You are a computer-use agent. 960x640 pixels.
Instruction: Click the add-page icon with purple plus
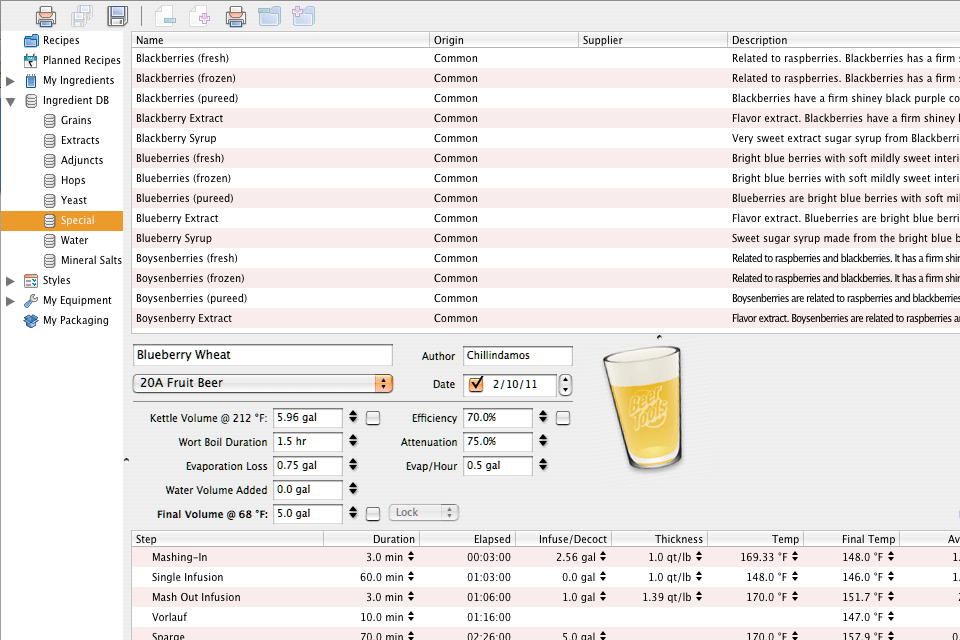coord(200,15)
